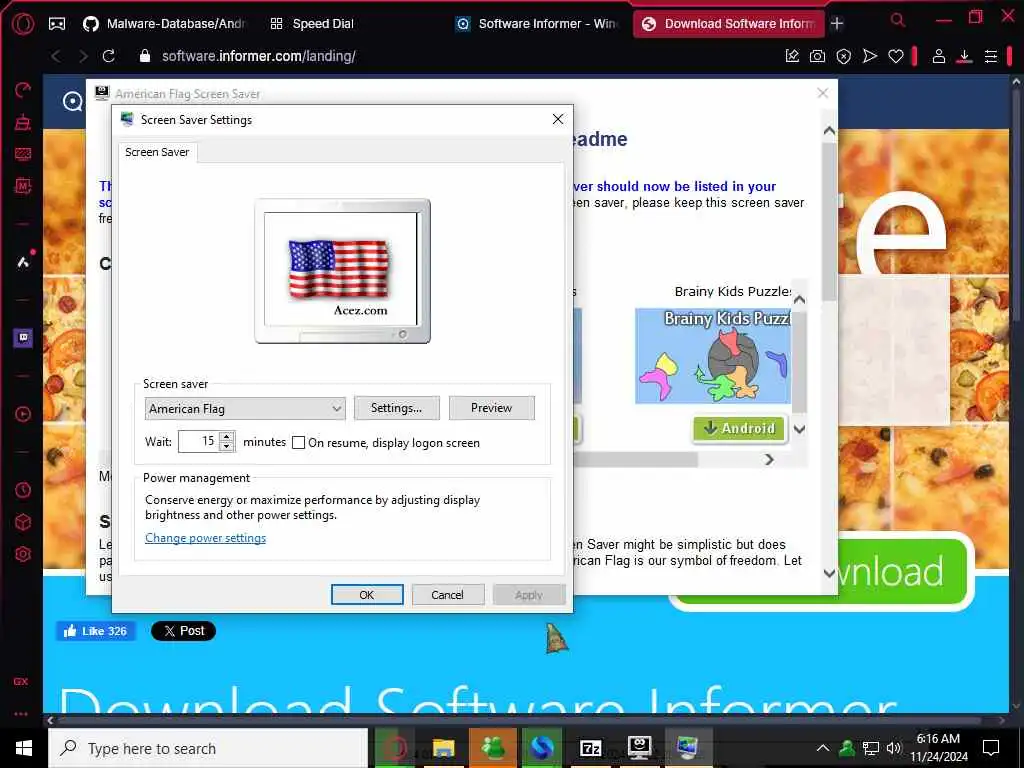
Task: Click Cancel in Screen Saver Settings
Action: [447, 595]
